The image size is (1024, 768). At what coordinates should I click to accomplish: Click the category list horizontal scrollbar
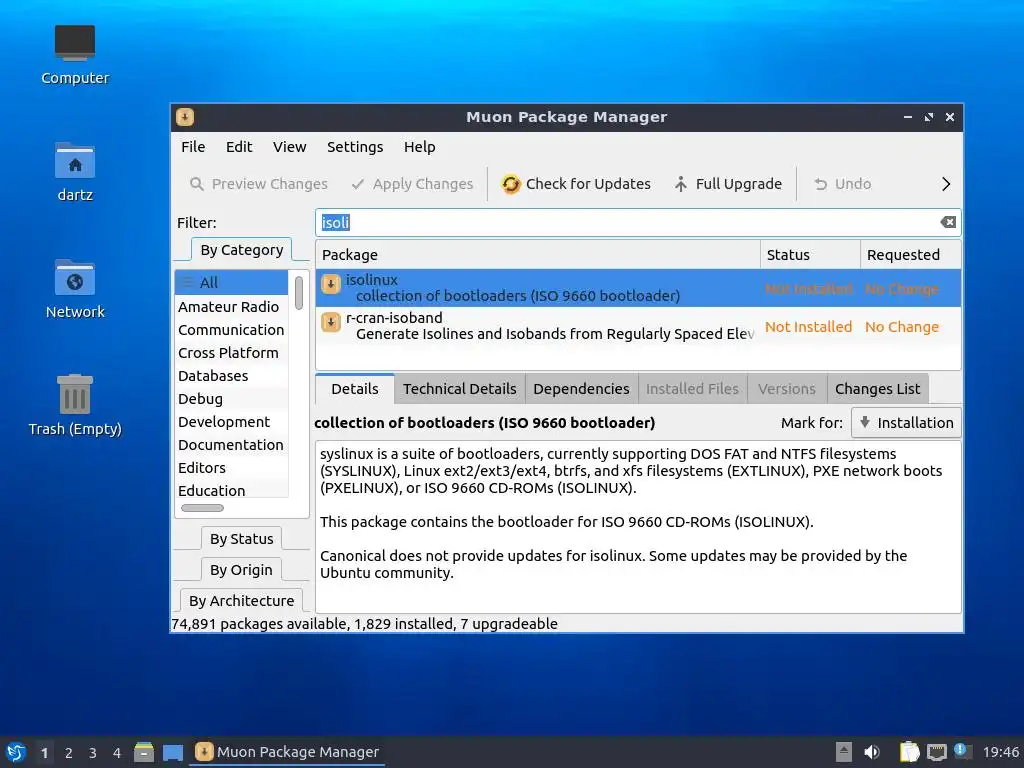click(x=202, y=508)
